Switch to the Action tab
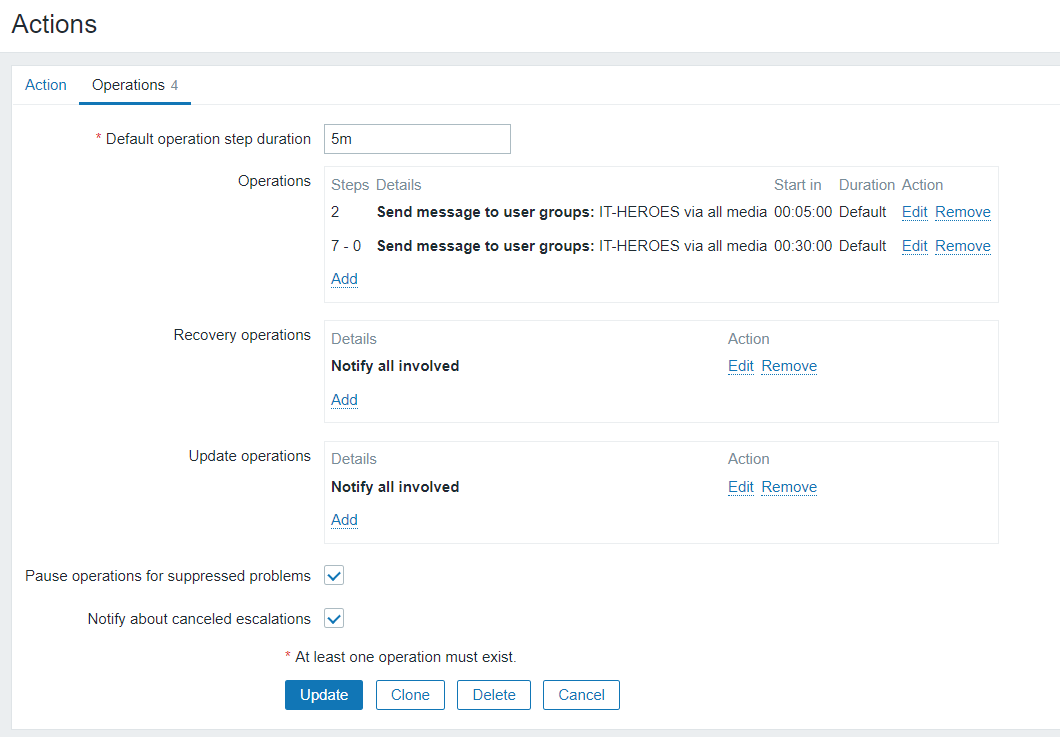The height and width of the screenshot is (737, 1060). point(46,85)
